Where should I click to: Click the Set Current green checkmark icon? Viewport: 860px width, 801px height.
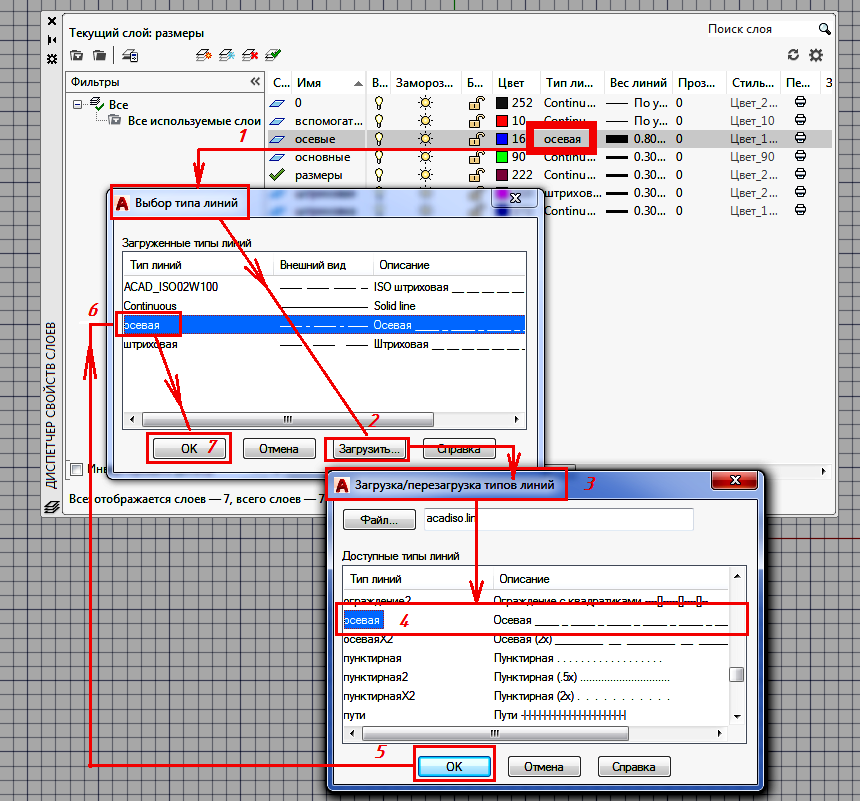pyautogui.click(x=273, y=54)
